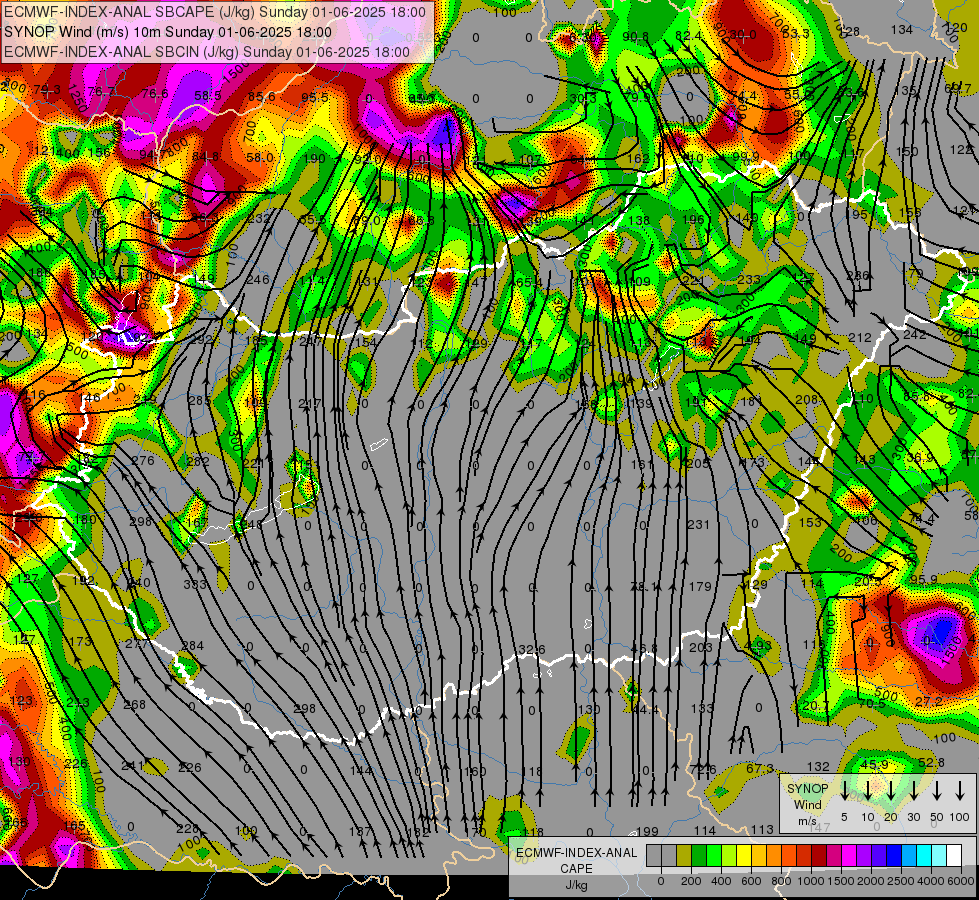979x900 pixels.
Task: Click the map value 203
Action: [701, 648]
